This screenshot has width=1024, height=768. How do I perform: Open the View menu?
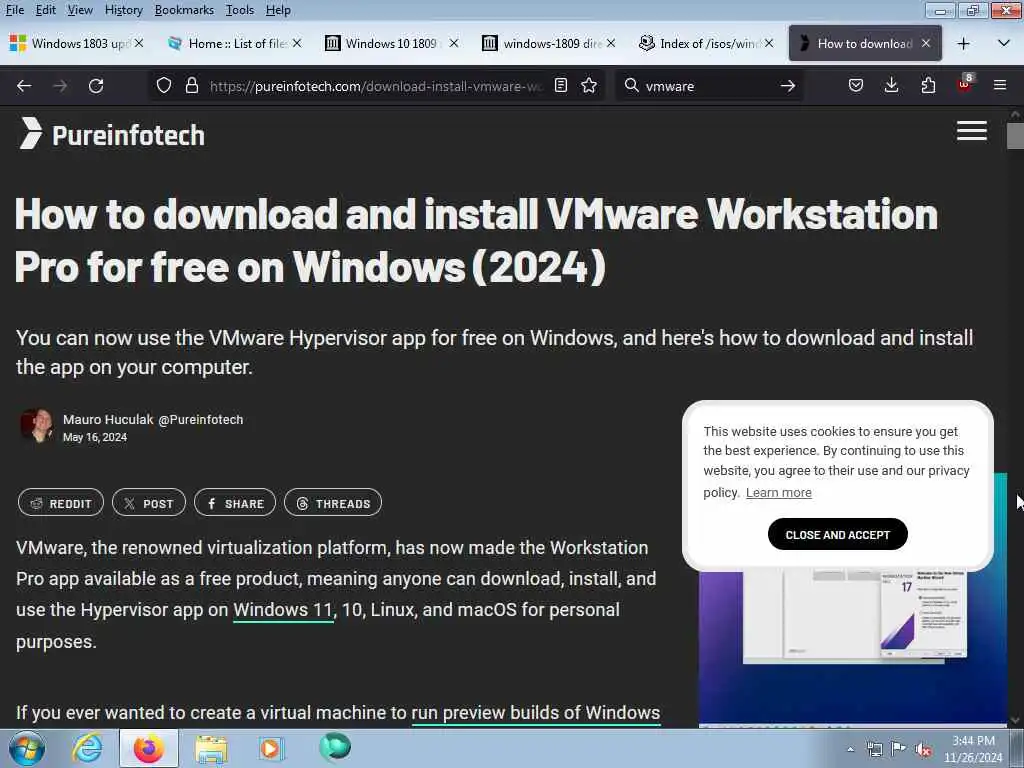(80, 10)
